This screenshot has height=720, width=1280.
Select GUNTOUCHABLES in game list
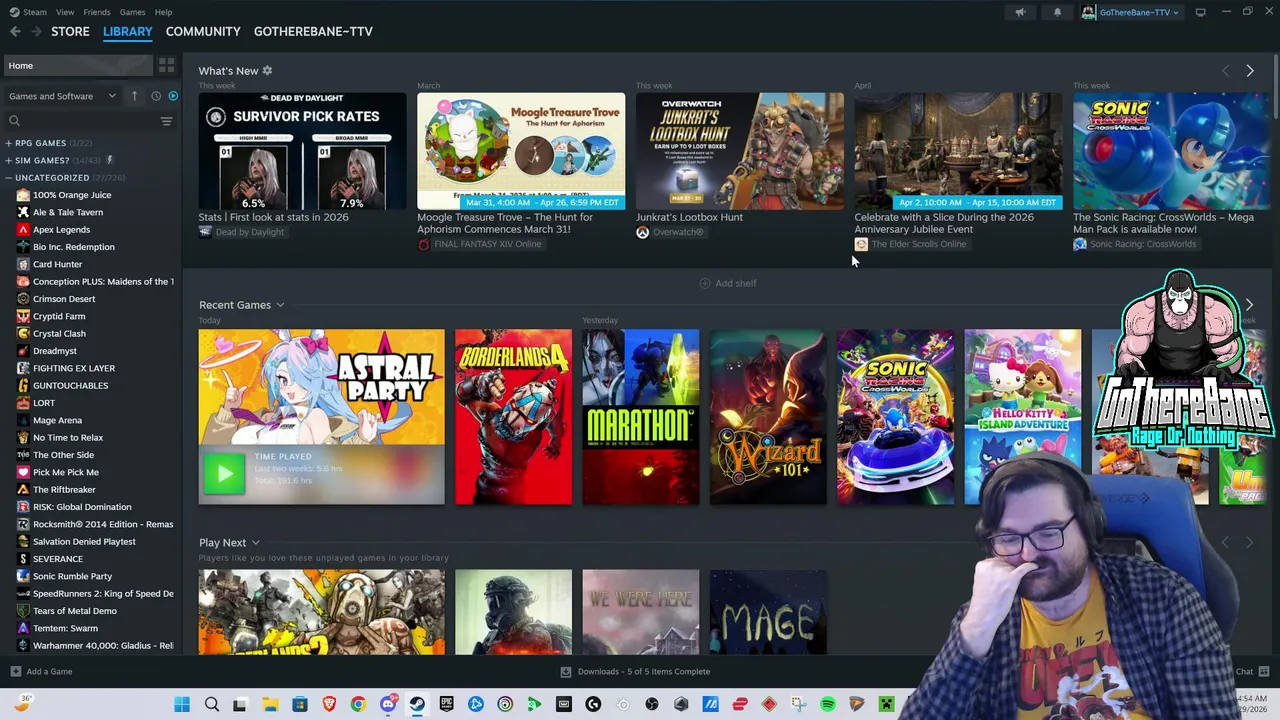point(70,385)
